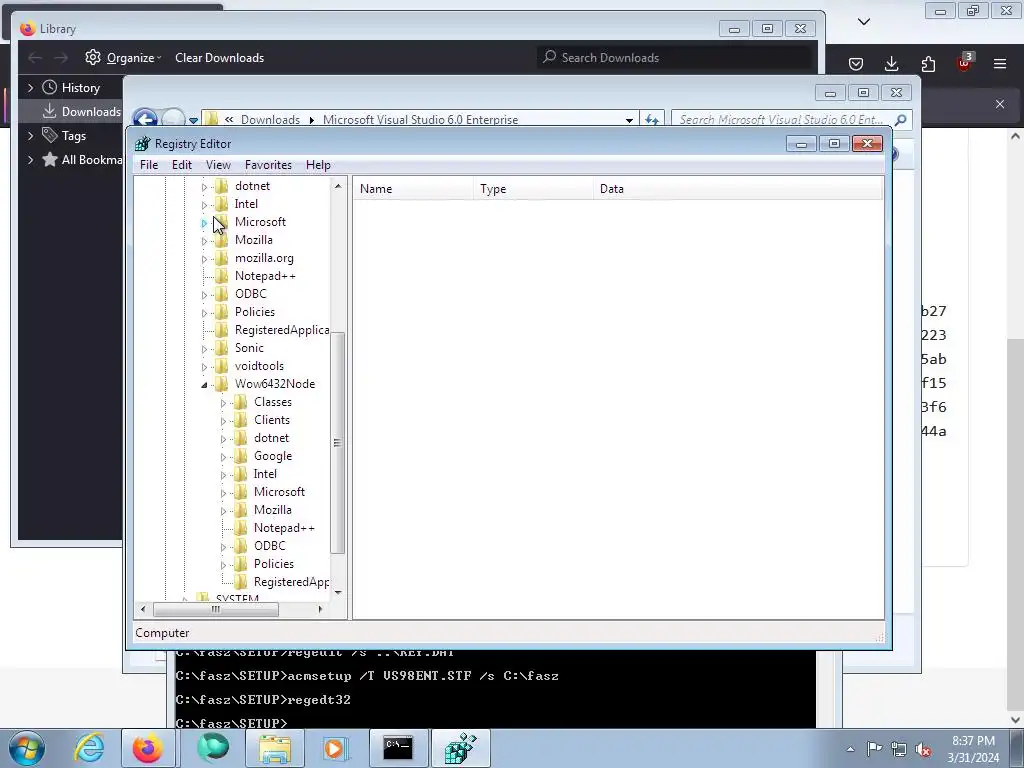Click the RegisteredApplica key label
This screenshot has width=1024, height=768.
[281, 330]
